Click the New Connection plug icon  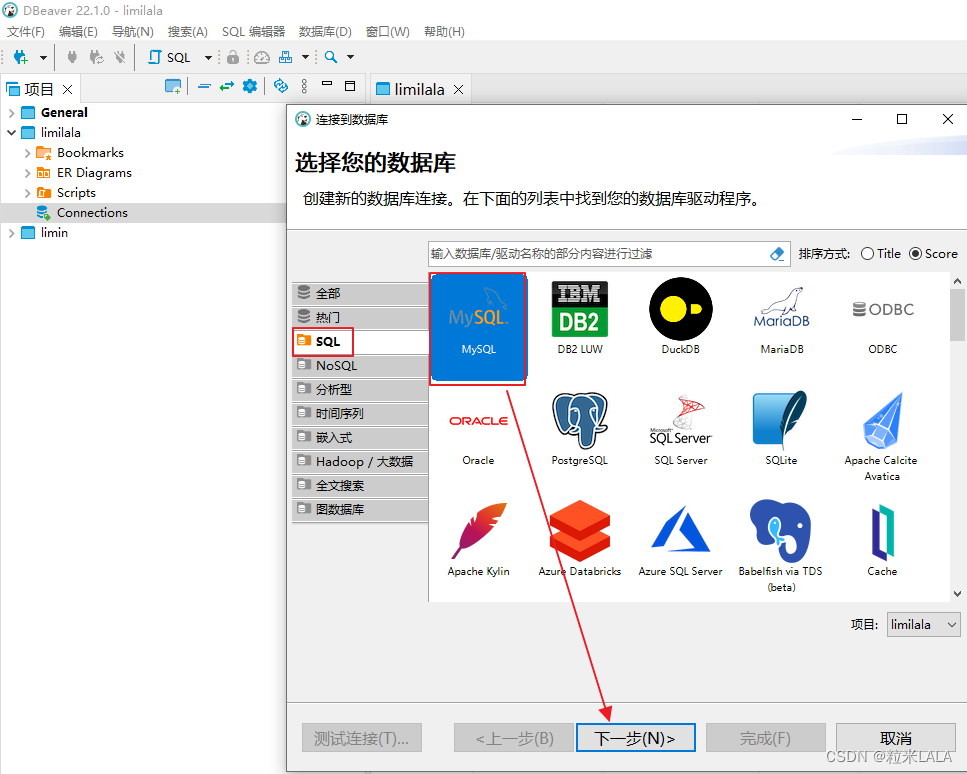point(21,57)
